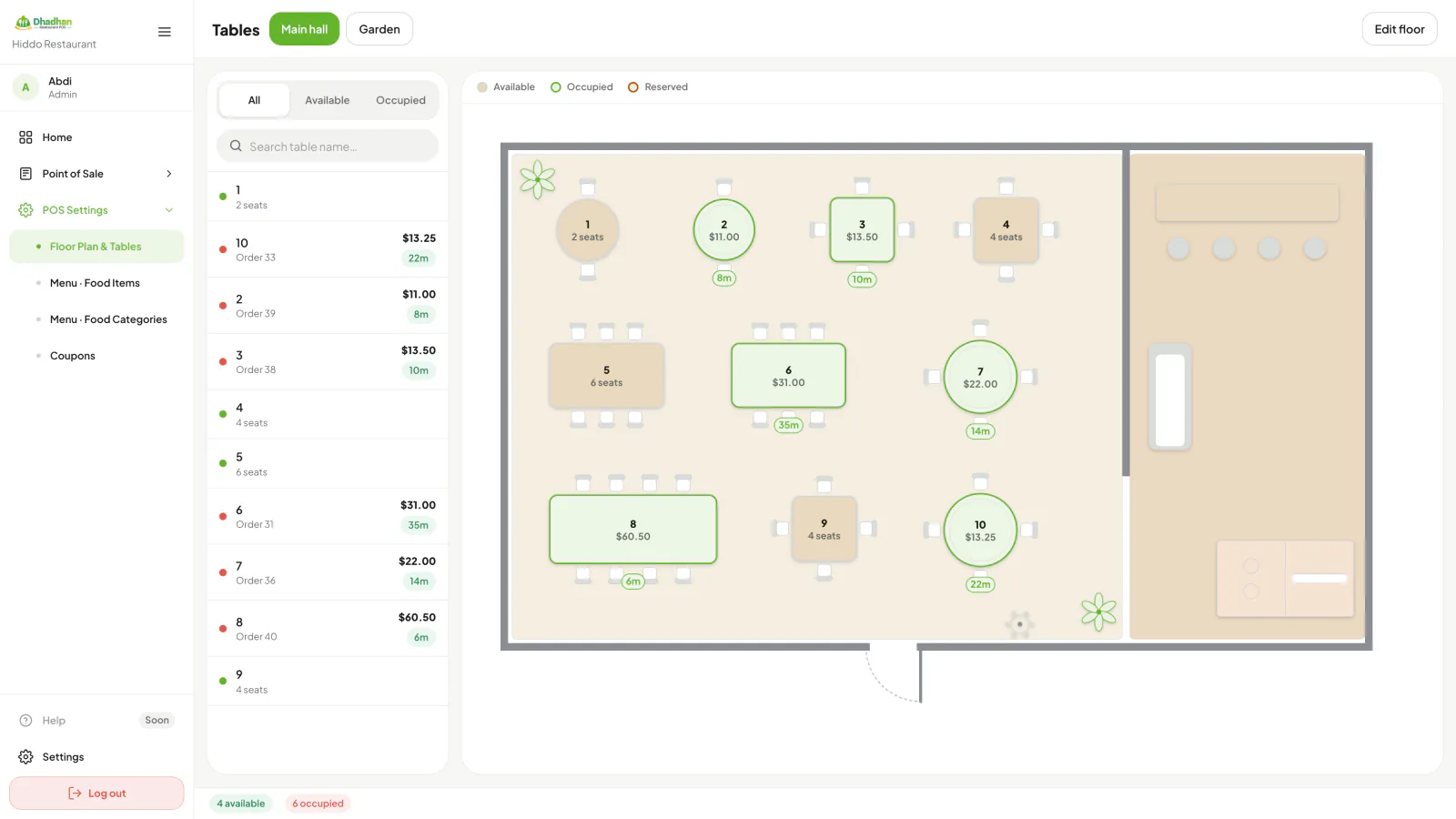Click the 6 occupied badge

click(318, 804)
